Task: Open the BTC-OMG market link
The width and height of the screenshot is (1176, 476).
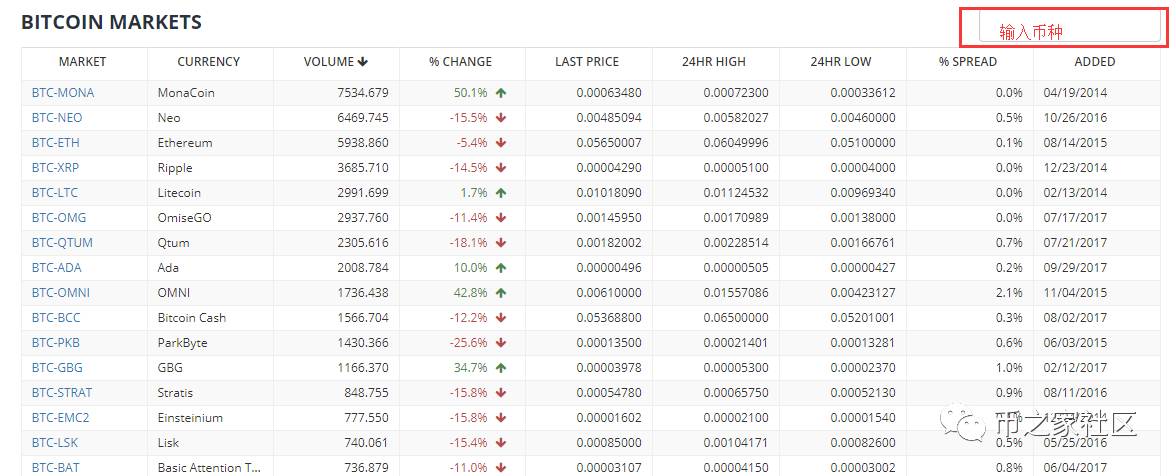Action: (58, 217)
